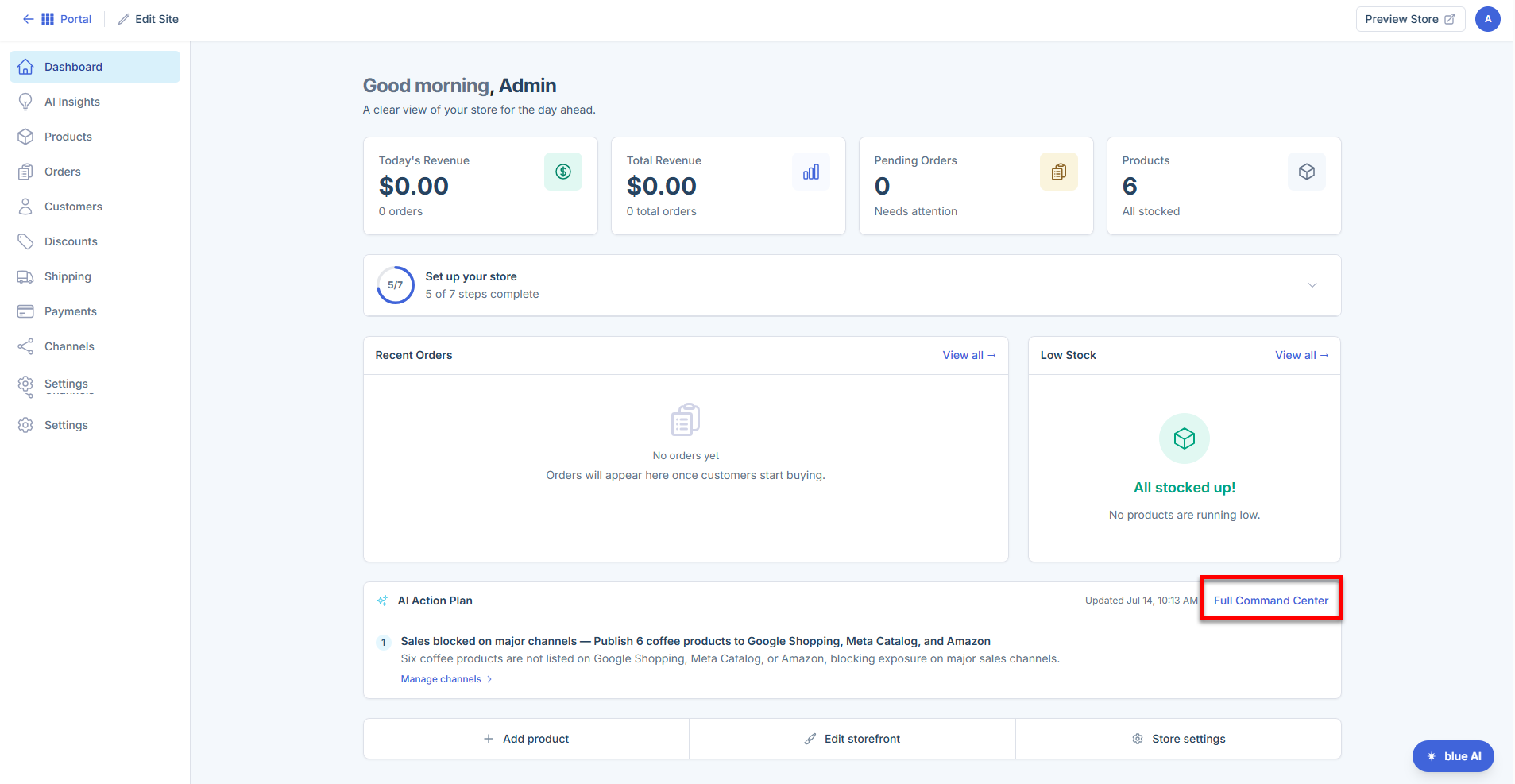Click the chevron after Manage channels
The width and height of the screenshot is (1515, 784).
pos(489,679)
